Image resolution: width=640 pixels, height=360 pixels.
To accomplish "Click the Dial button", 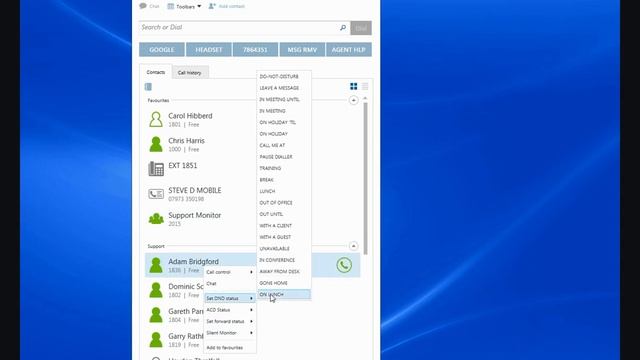I will point(361,28).
